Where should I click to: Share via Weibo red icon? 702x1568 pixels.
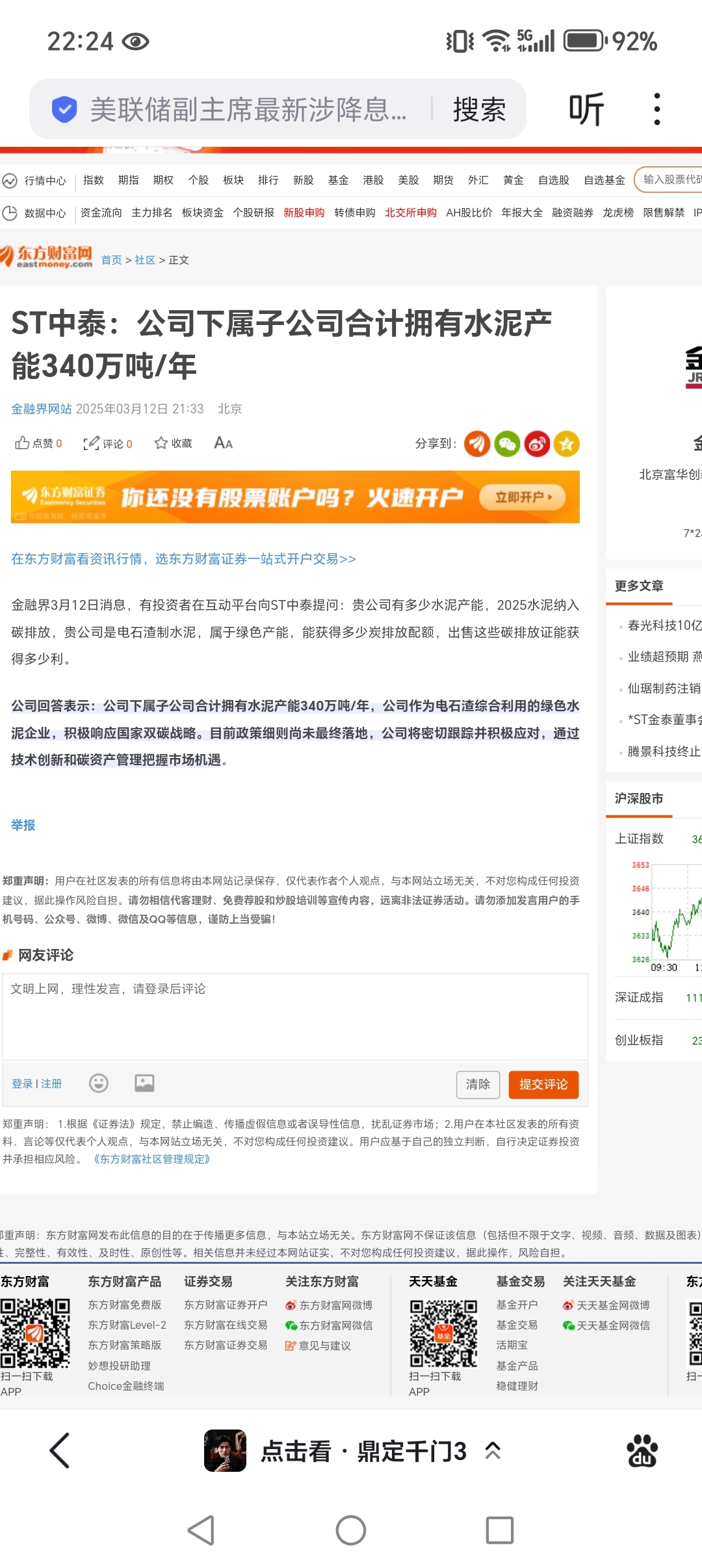[x=537, y=444]
